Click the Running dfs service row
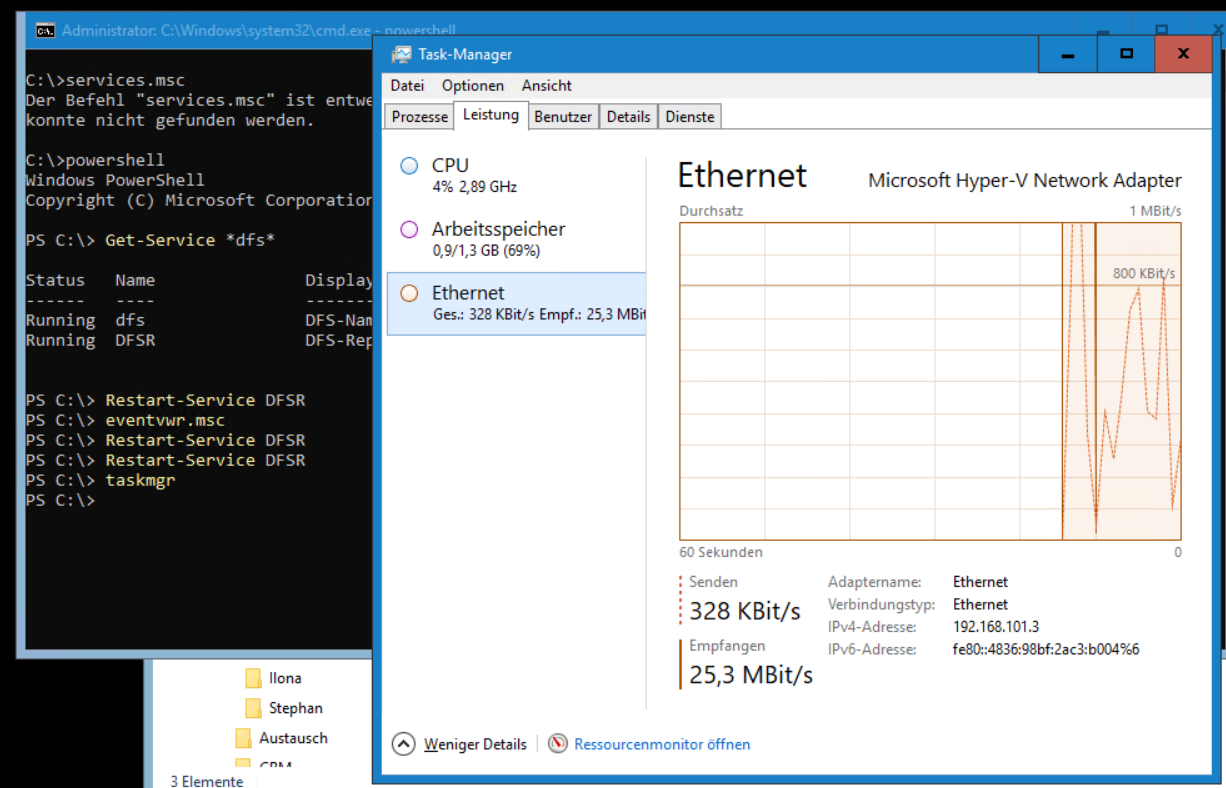Viewport: 1226px width, 788px height. (200, 320)
